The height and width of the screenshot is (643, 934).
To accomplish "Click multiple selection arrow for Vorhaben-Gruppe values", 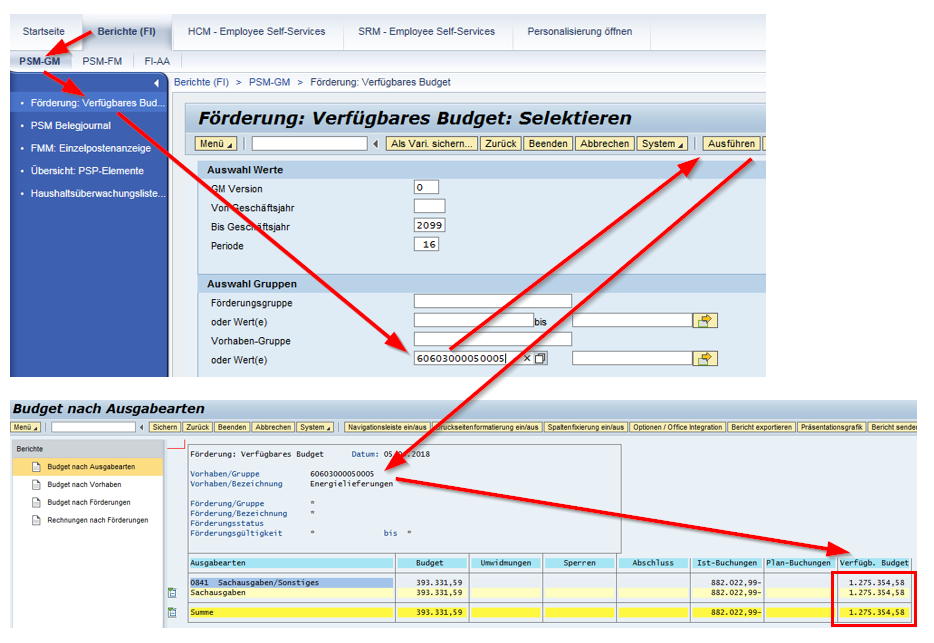I will [x=707, y=358].
